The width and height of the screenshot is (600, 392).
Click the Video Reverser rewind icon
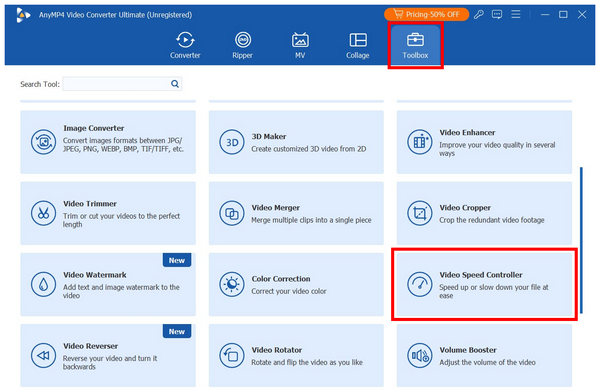click(43, 356)
